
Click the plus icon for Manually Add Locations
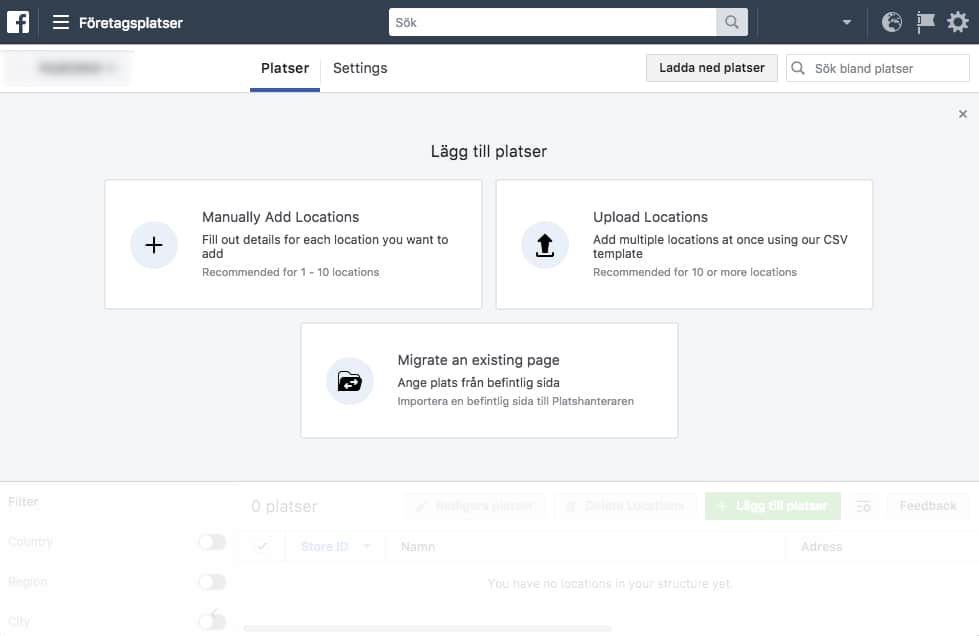154,245
